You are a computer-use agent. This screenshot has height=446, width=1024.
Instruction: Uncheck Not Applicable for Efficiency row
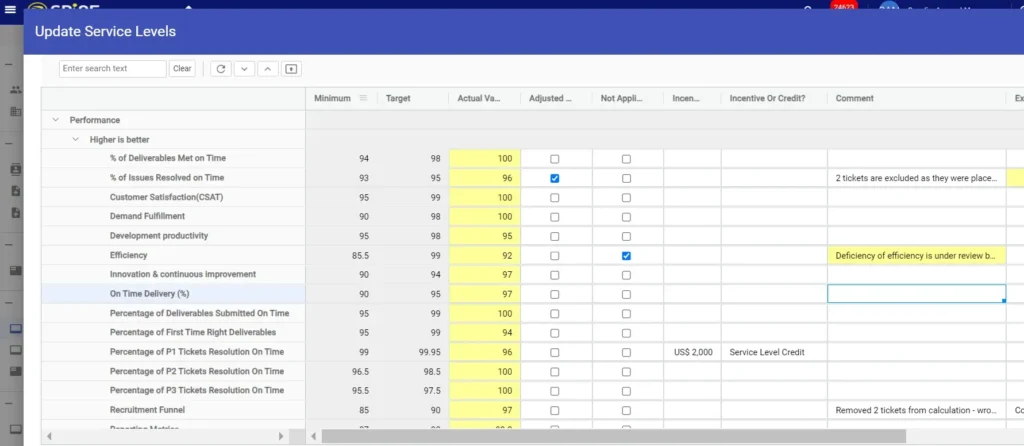click(x=626, y=255)
